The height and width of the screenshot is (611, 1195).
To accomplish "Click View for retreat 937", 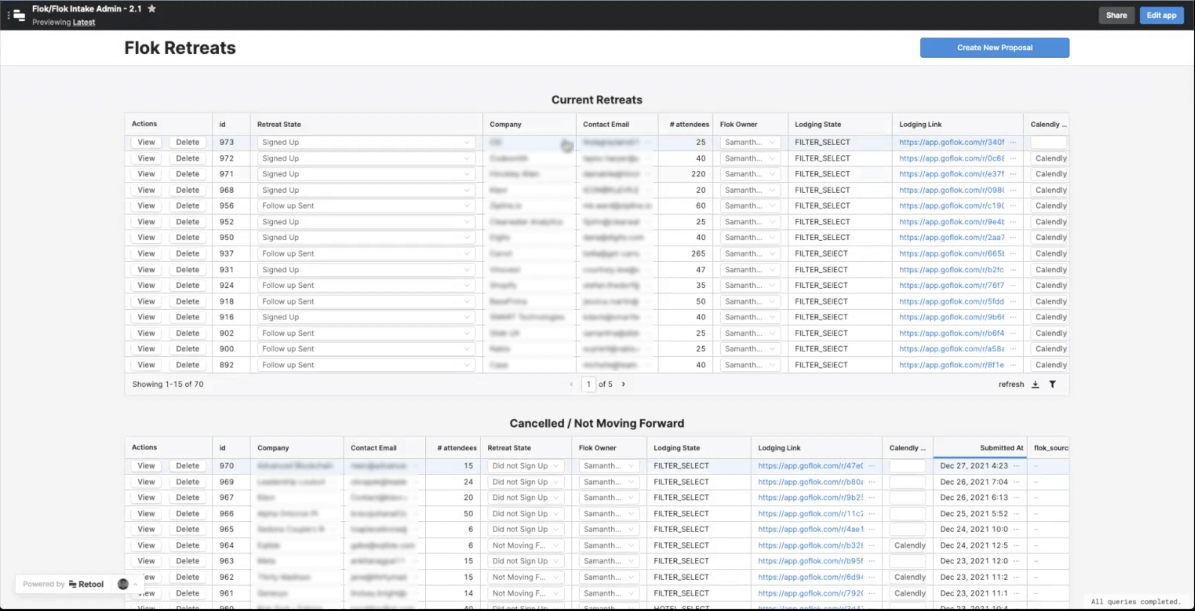I will pyautogui.click(x=146, y=254).
